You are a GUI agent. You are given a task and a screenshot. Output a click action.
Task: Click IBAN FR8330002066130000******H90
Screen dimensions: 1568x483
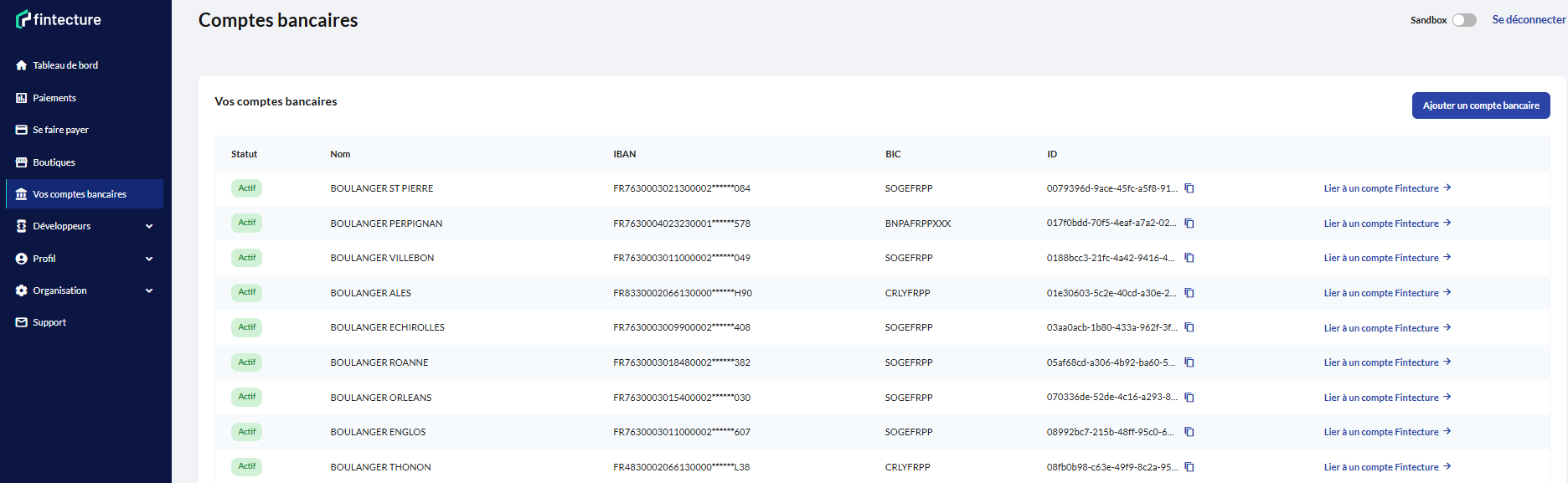click(x=683, y=293)
